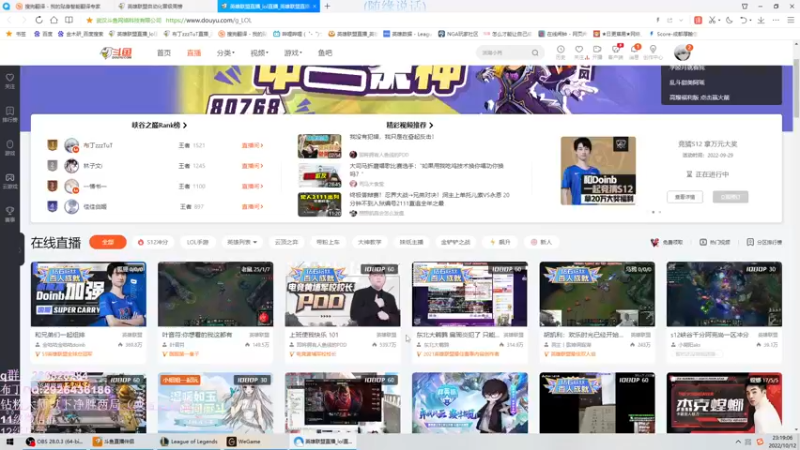Open the 关注 heart icon in header

click(x=579, y=52)
